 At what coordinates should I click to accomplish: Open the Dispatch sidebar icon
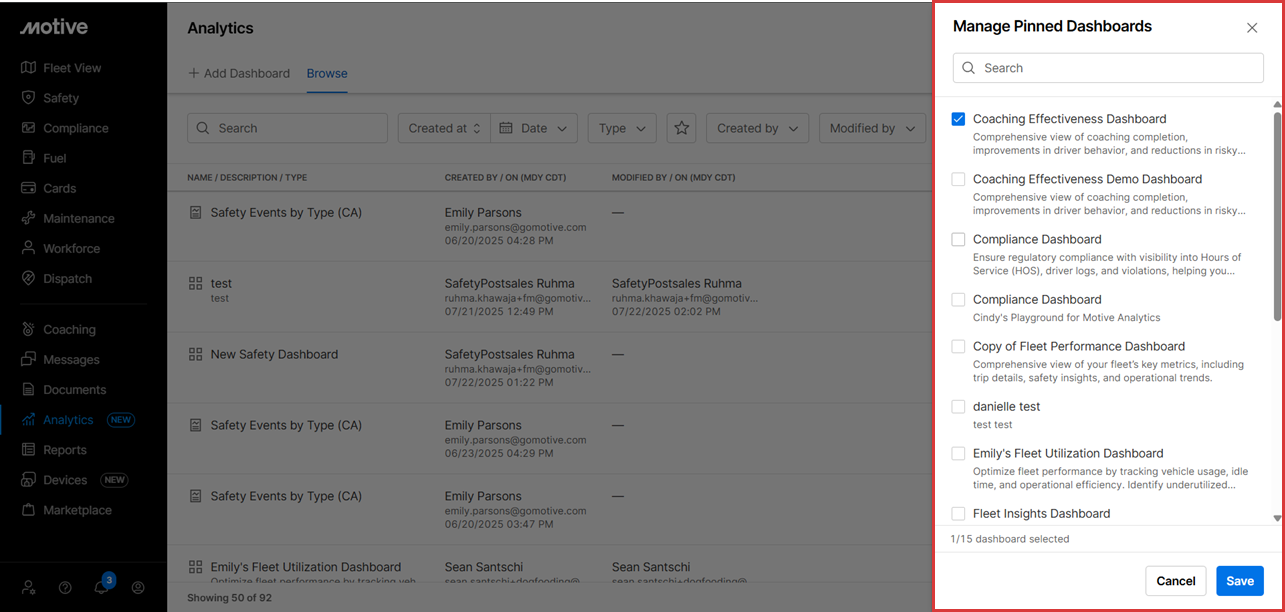click(x=28, y=279)
